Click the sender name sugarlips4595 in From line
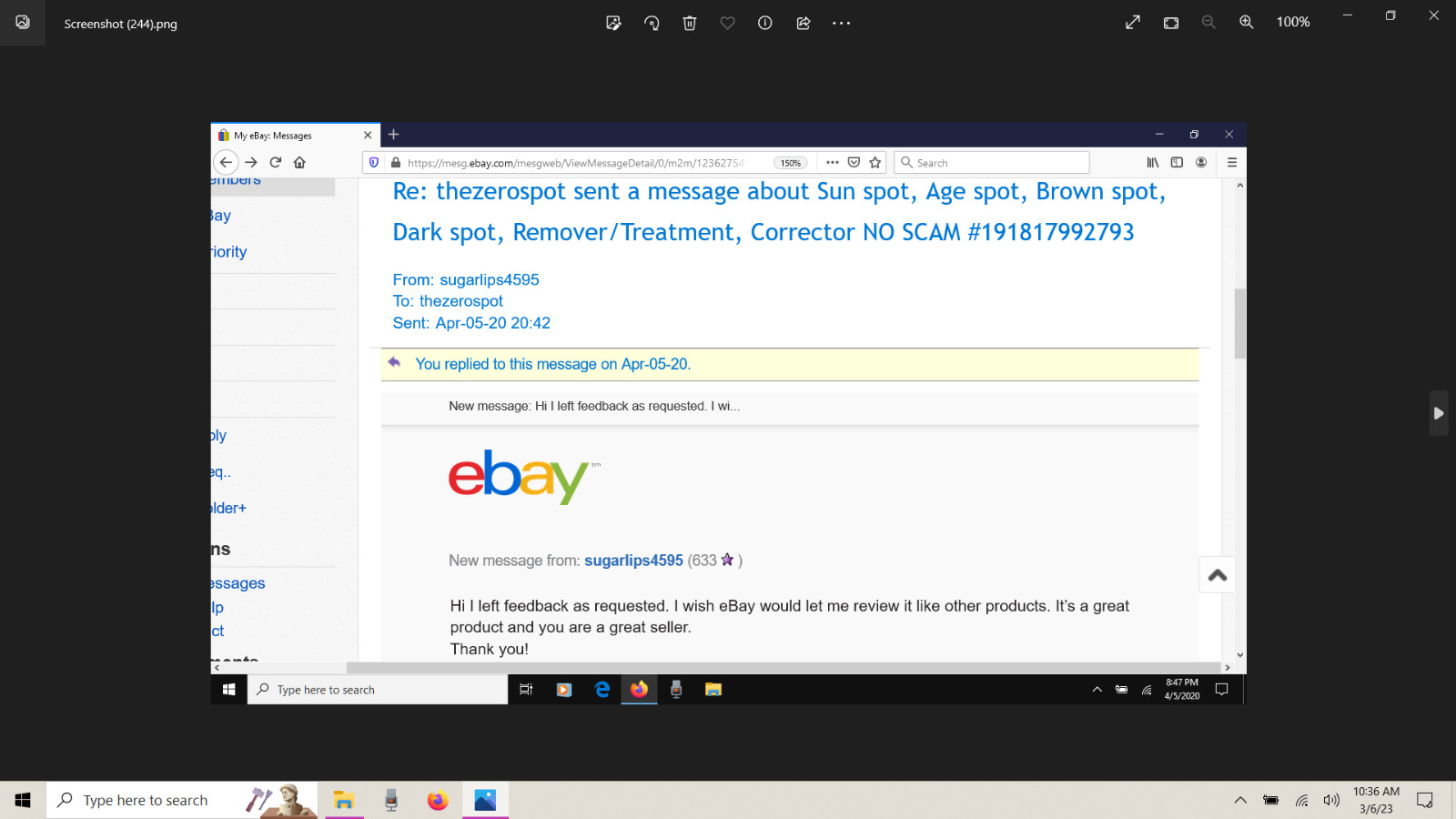This screenshot has width=1456, height=819. (x=490, y=279)
